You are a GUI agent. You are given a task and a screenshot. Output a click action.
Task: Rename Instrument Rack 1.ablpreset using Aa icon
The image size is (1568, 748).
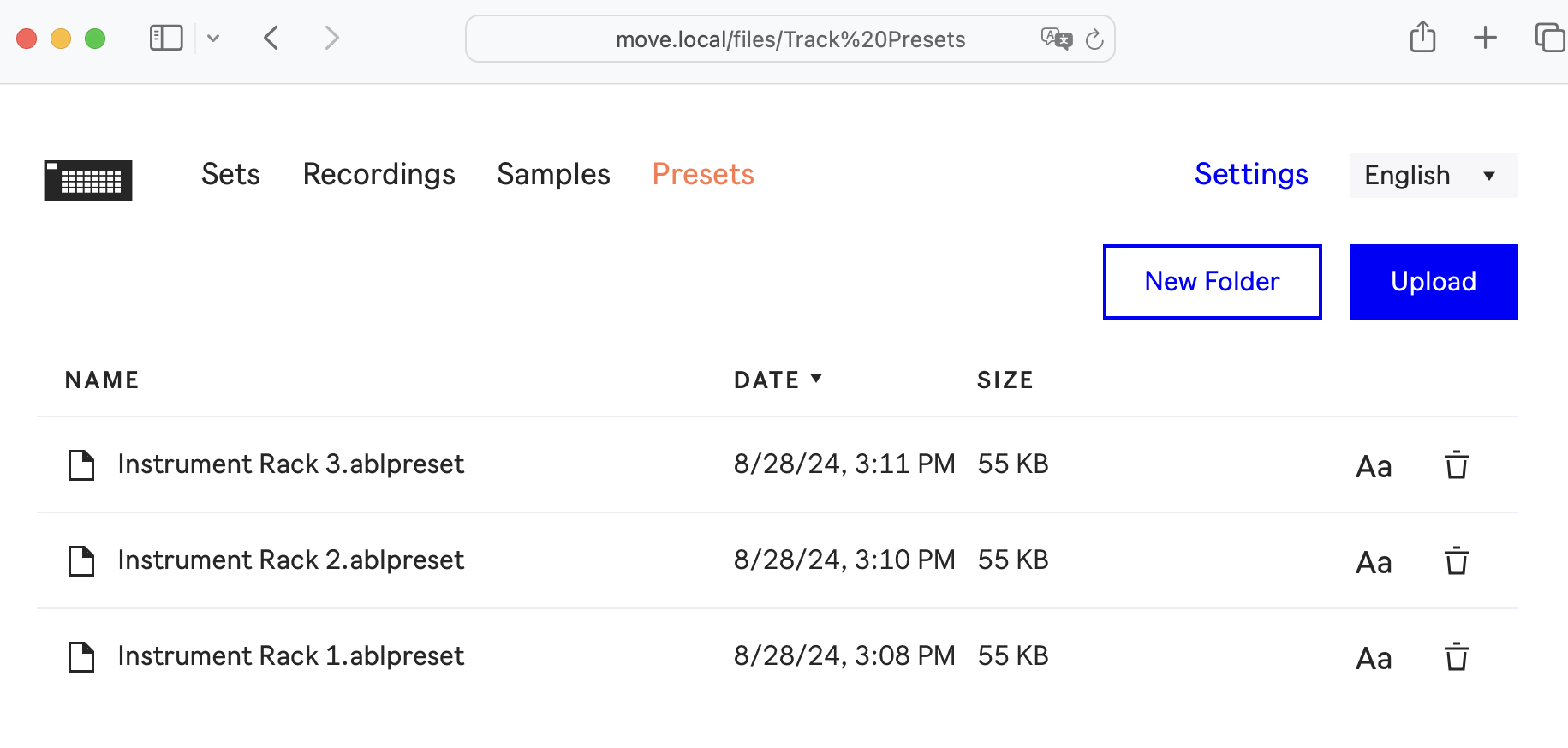point(1374,658)
